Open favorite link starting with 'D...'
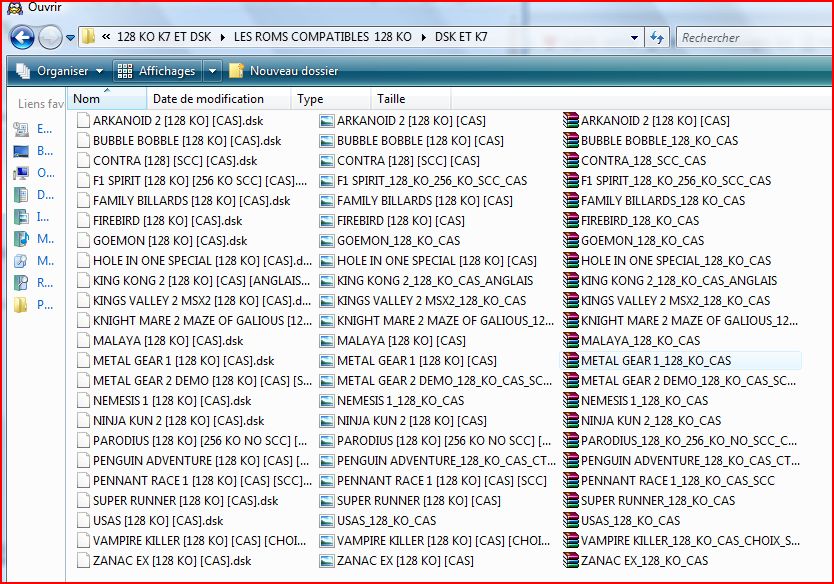The width and height of the screenshot is (834, 584). (33, 195)
